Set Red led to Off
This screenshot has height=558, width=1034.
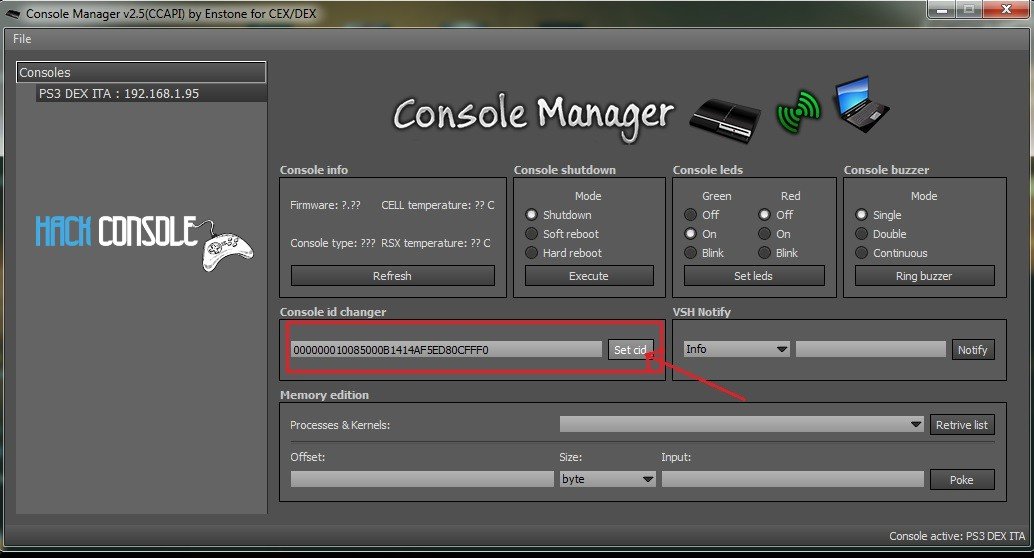click(x=764, y=214)
